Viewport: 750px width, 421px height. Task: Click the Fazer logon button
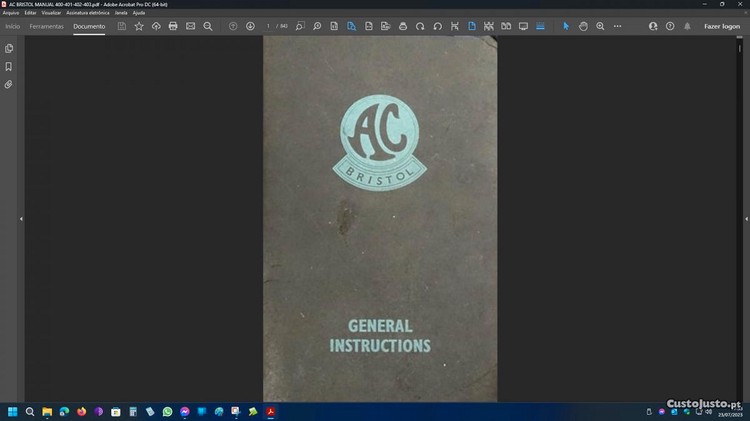(x=721, y=26)
